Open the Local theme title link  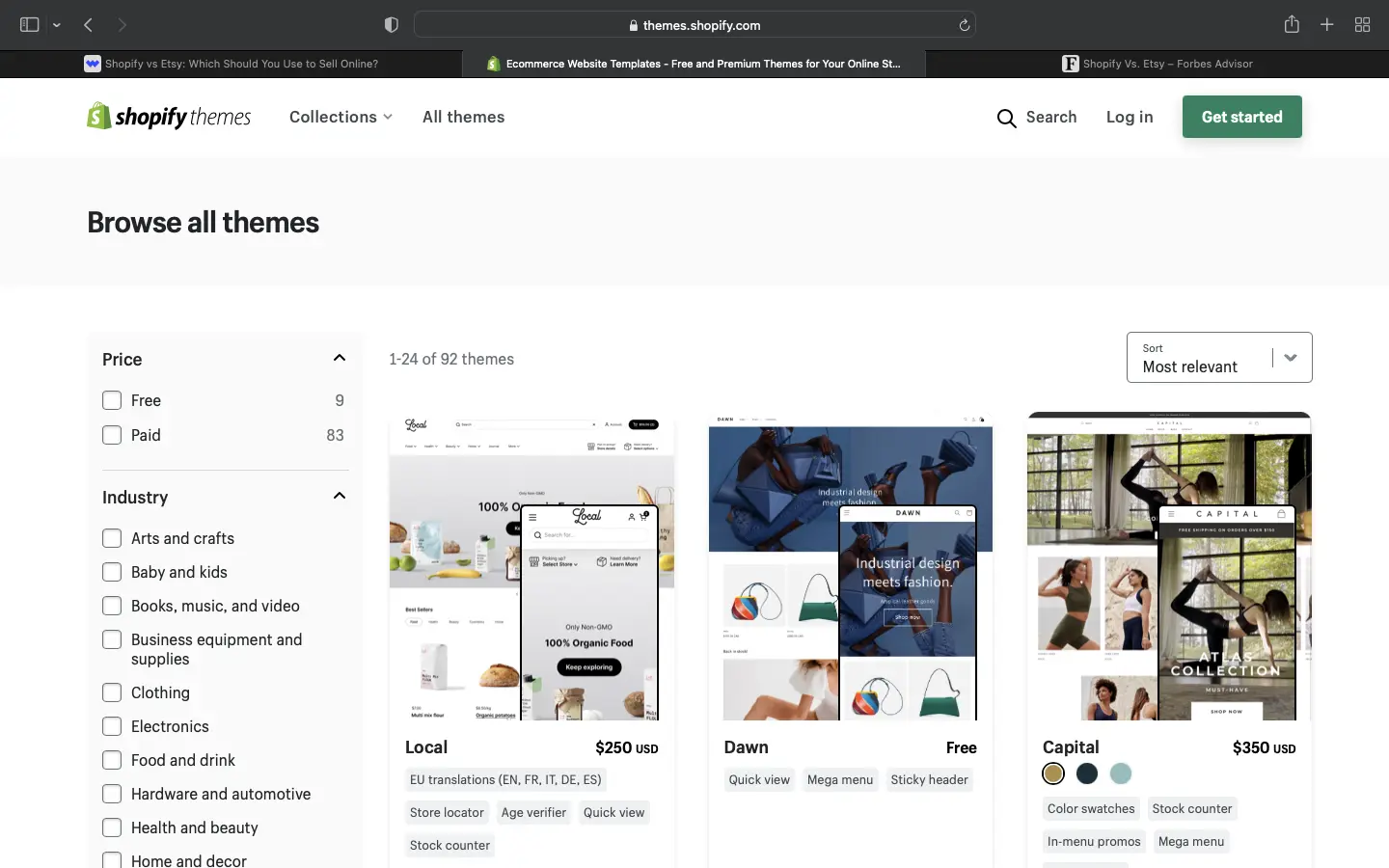tap(426, 747)
